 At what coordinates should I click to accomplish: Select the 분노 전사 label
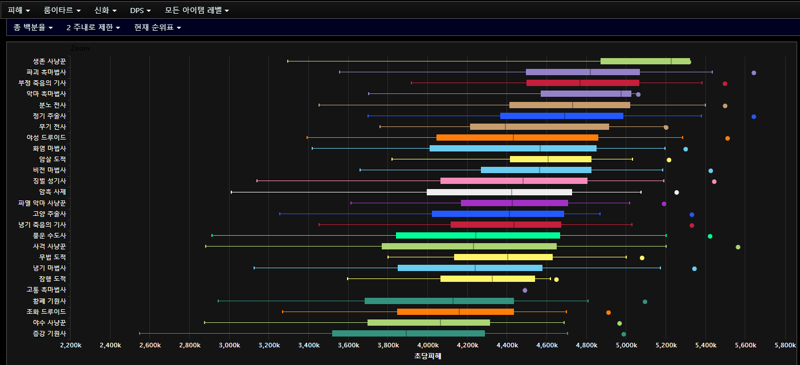pos(53,105)
